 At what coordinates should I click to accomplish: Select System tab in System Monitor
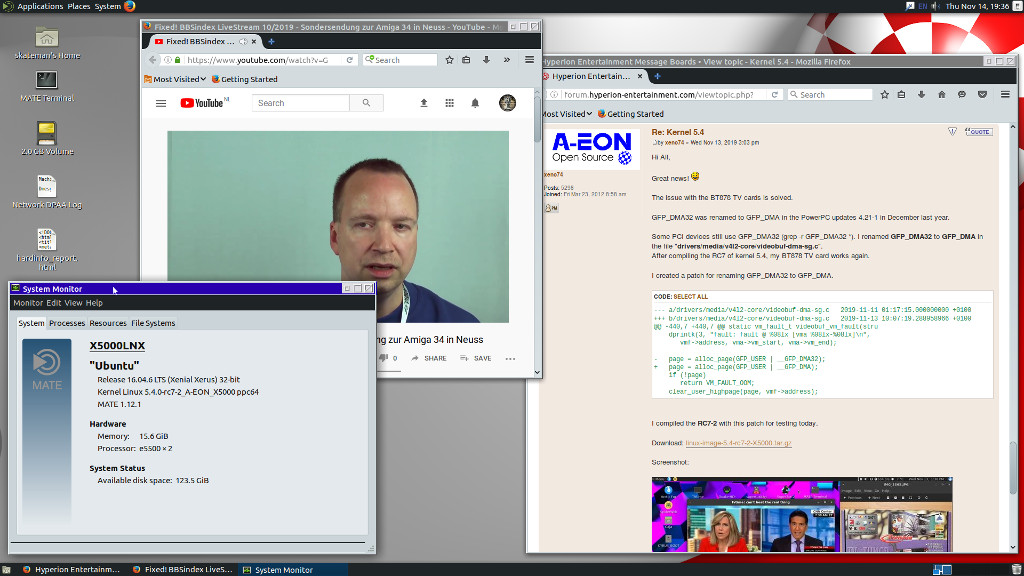coord(31,323)
